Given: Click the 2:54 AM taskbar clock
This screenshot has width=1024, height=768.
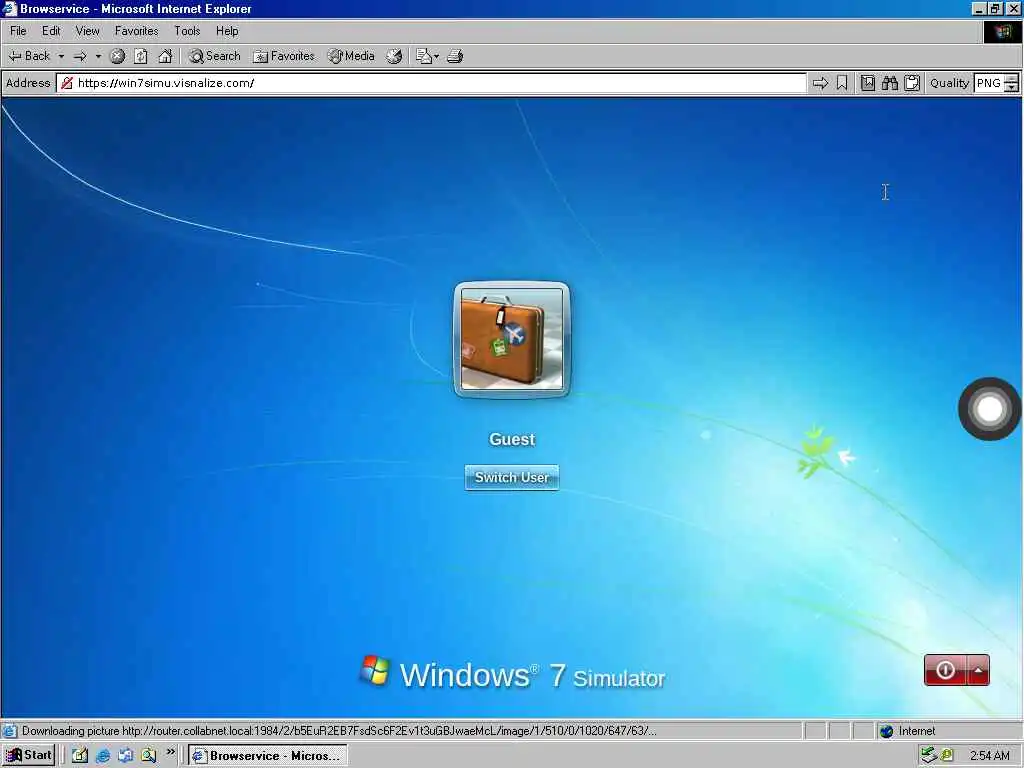Looking at the screenshot, I should [990, 756].
